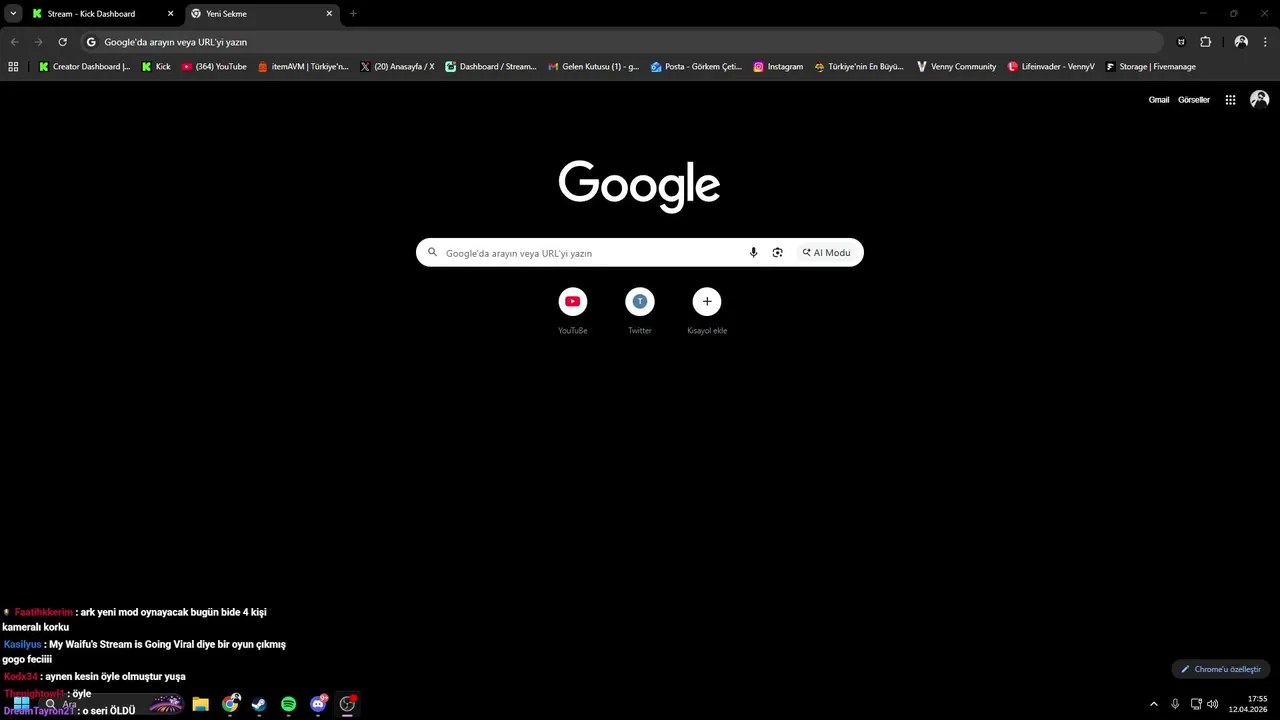1280x720 pixels.
Task: Open Steam from the taskbar
Action: click(x=259, y=704)
